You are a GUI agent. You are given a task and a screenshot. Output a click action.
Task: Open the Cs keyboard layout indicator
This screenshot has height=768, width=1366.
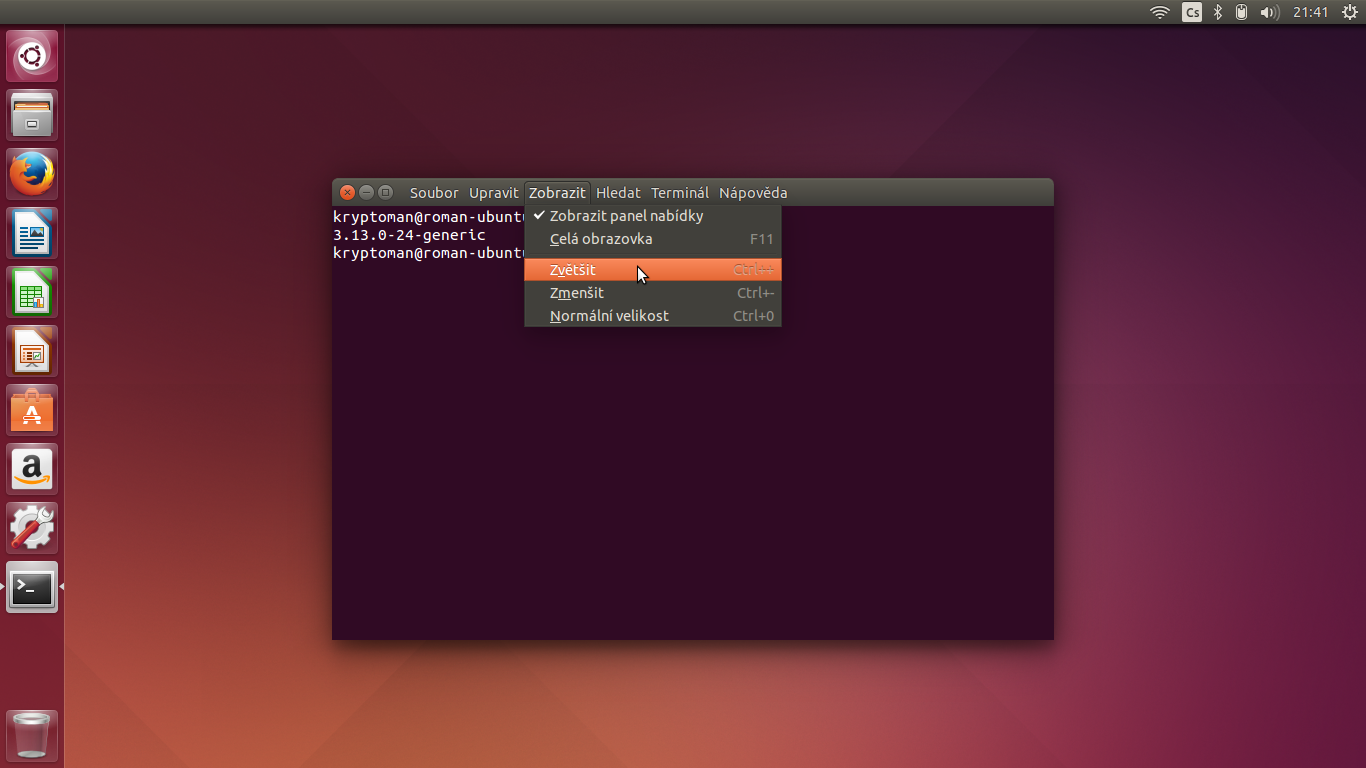tap(1192, 12)
